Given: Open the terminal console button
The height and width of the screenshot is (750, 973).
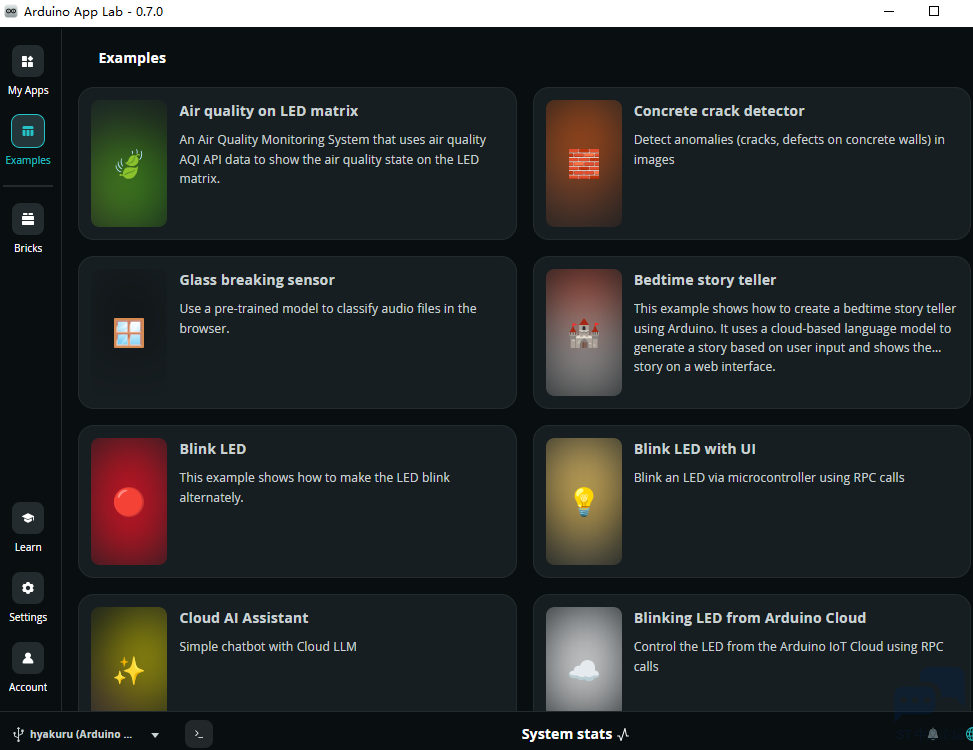Looking at the screenshot, I should 199,734.
